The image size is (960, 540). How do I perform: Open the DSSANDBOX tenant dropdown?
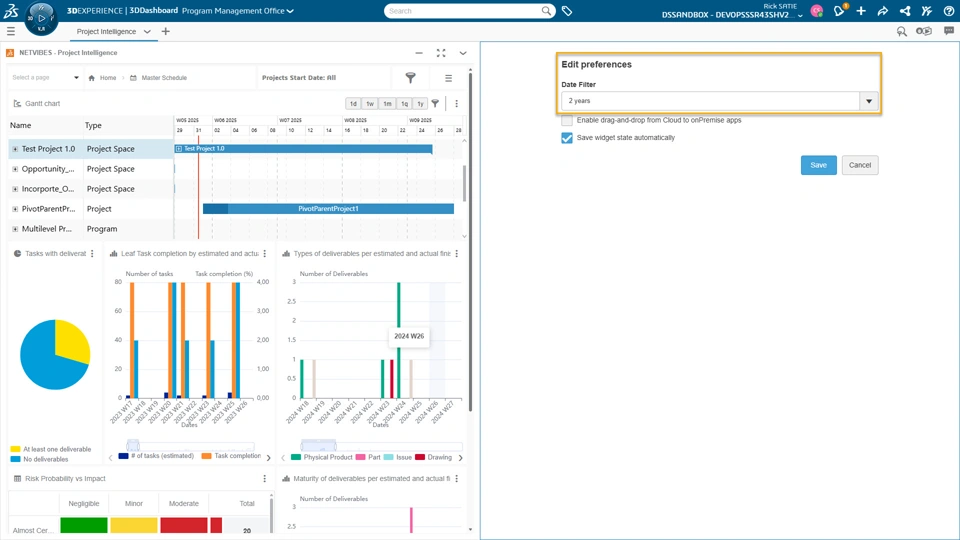(x=800, y=16)
